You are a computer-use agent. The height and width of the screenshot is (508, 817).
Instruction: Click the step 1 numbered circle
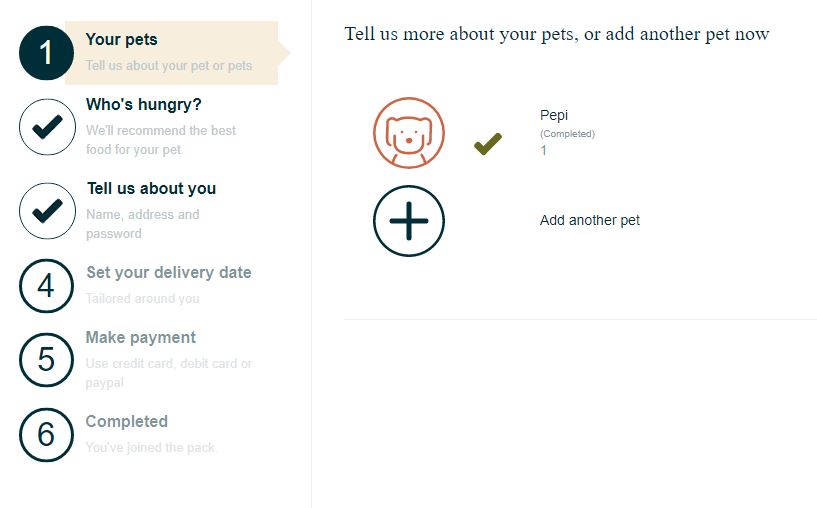pyautogui.click(x=46, y=53)
